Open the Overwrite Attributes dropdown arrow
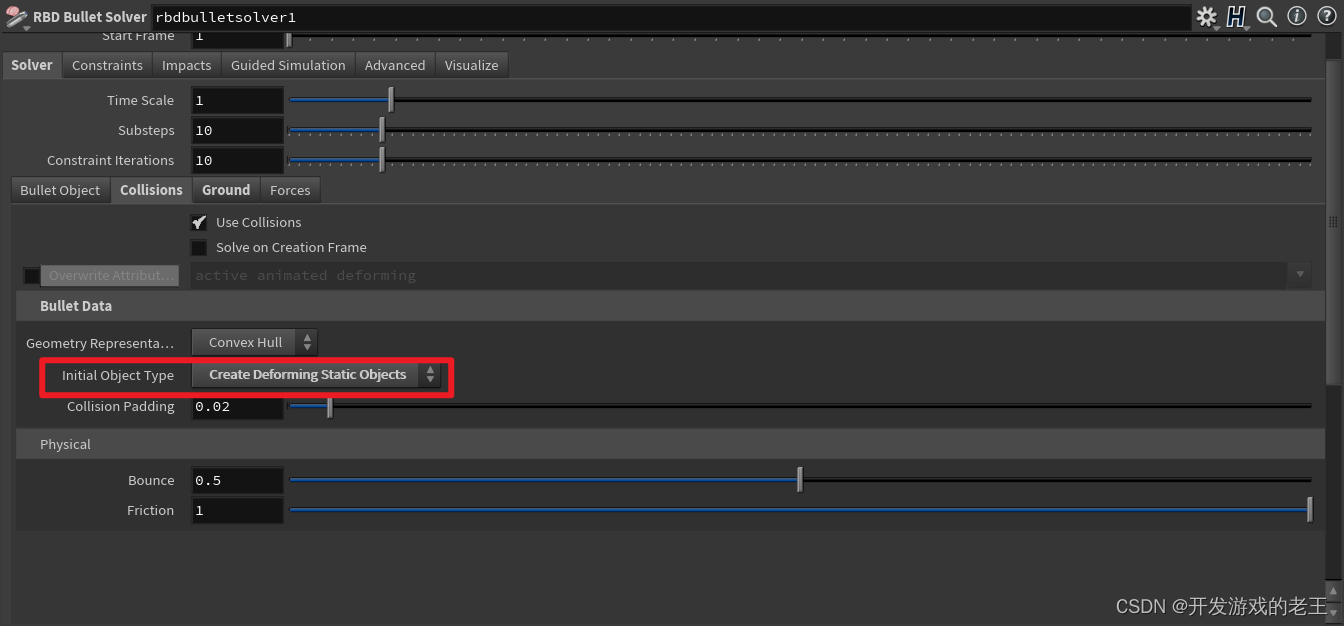The height and width of the screenshot is (626, 1344). point(1299,275)
